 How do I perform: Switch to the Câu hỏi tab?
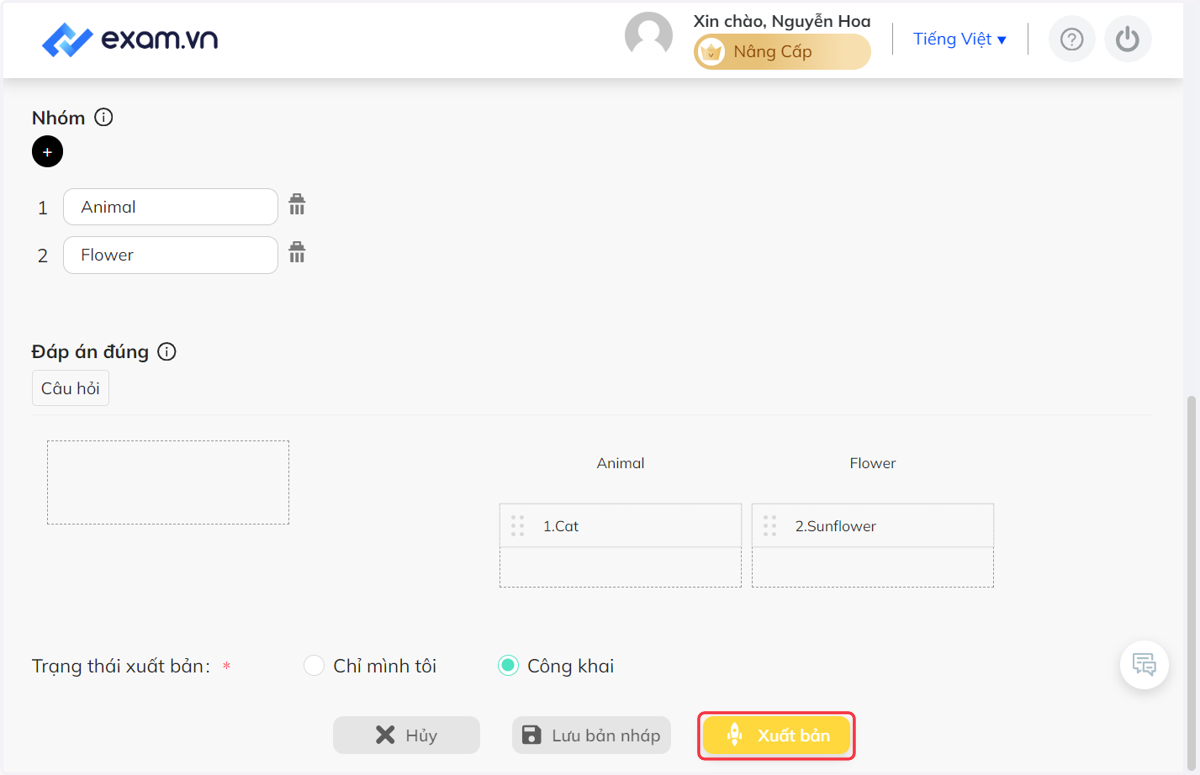click(x=70, y=388)
